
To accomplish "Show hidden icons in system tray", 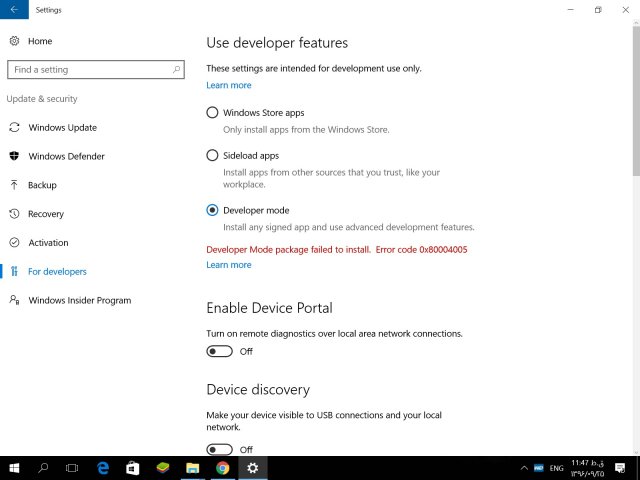I will [x=525, y=467].
